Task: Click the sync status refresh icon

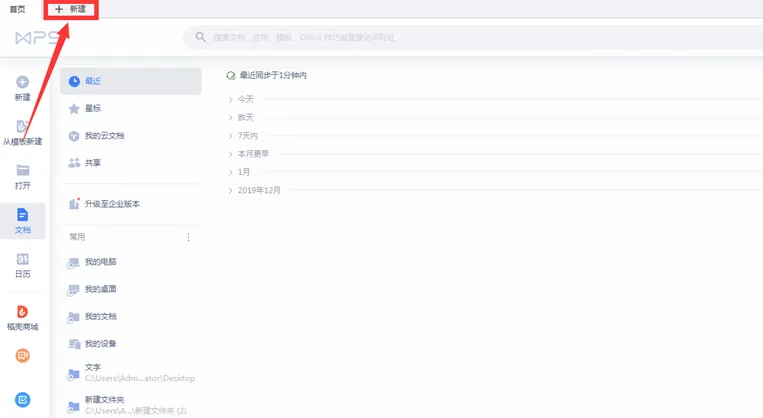Action: click(x=231, y=75)
